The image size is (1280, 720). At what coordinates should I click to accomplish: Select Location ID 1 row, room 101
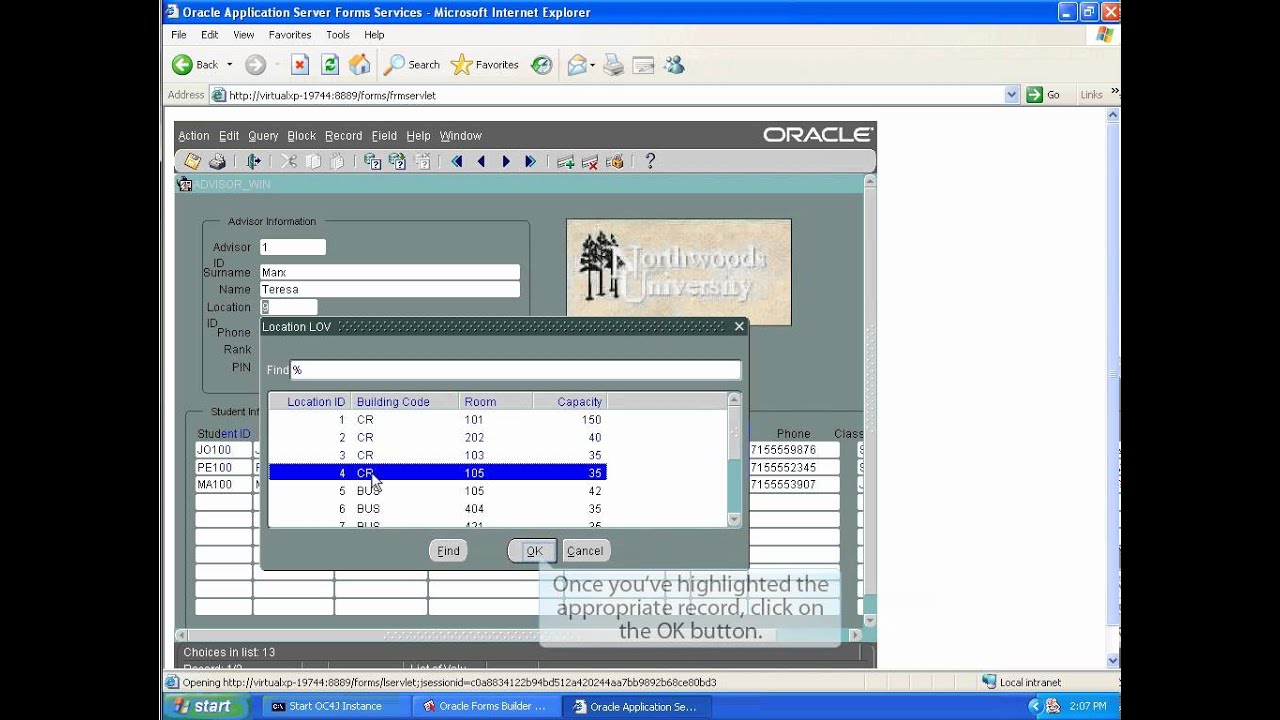tap(437, 420)
